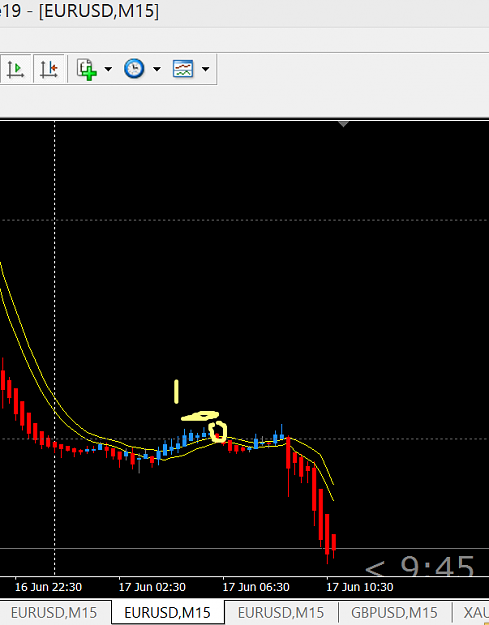The width and height of the screenshot is (489, 625).
Task: Toggle the Auto Scroll chart icon
Action: [x=15, y=69]
